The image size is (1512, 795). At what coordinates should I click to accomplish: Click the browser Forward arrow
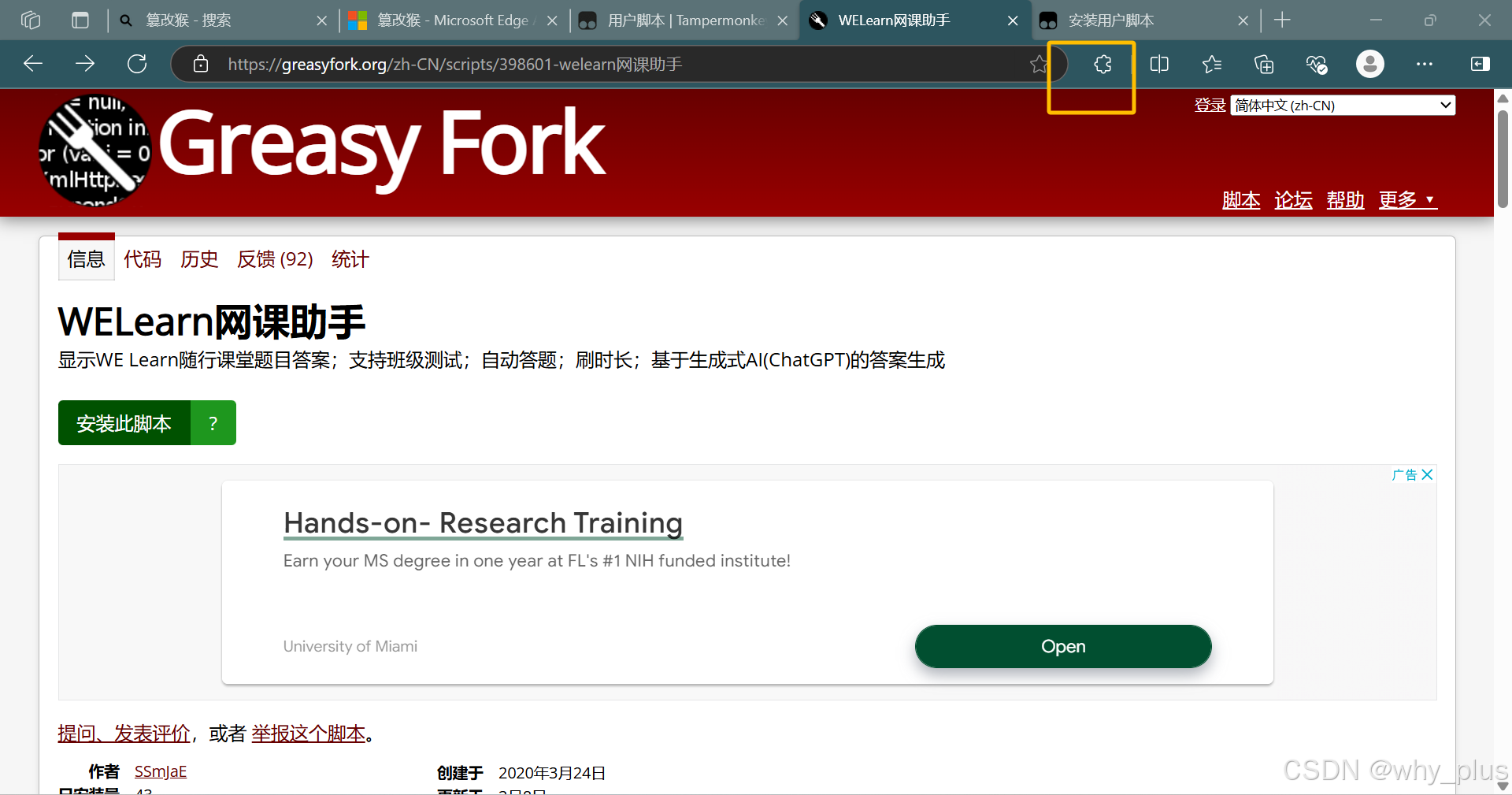click(x=85, y=64)
